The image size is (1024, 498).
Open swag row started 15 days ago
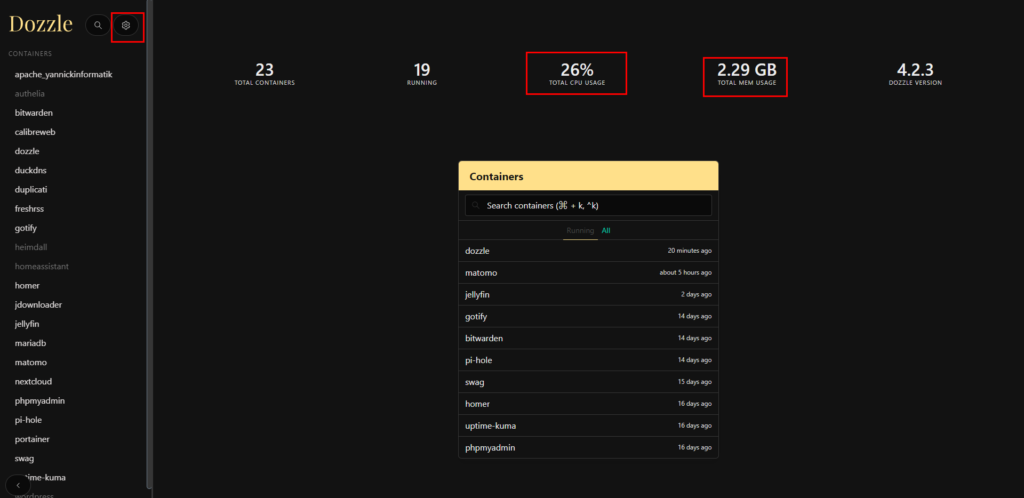[588, 382]
